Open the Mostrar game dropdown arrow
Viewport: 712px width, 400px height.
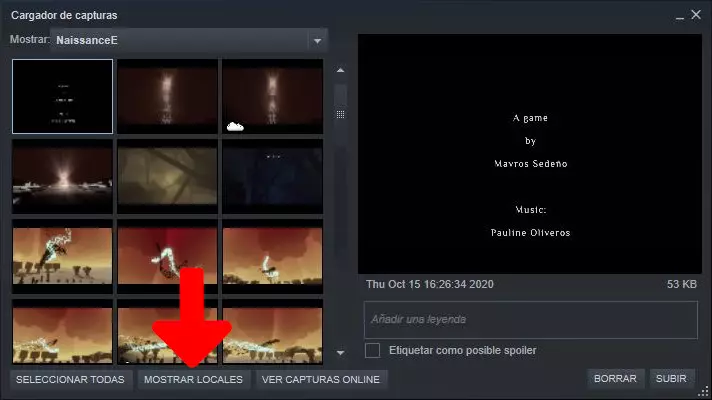(317, 41)
